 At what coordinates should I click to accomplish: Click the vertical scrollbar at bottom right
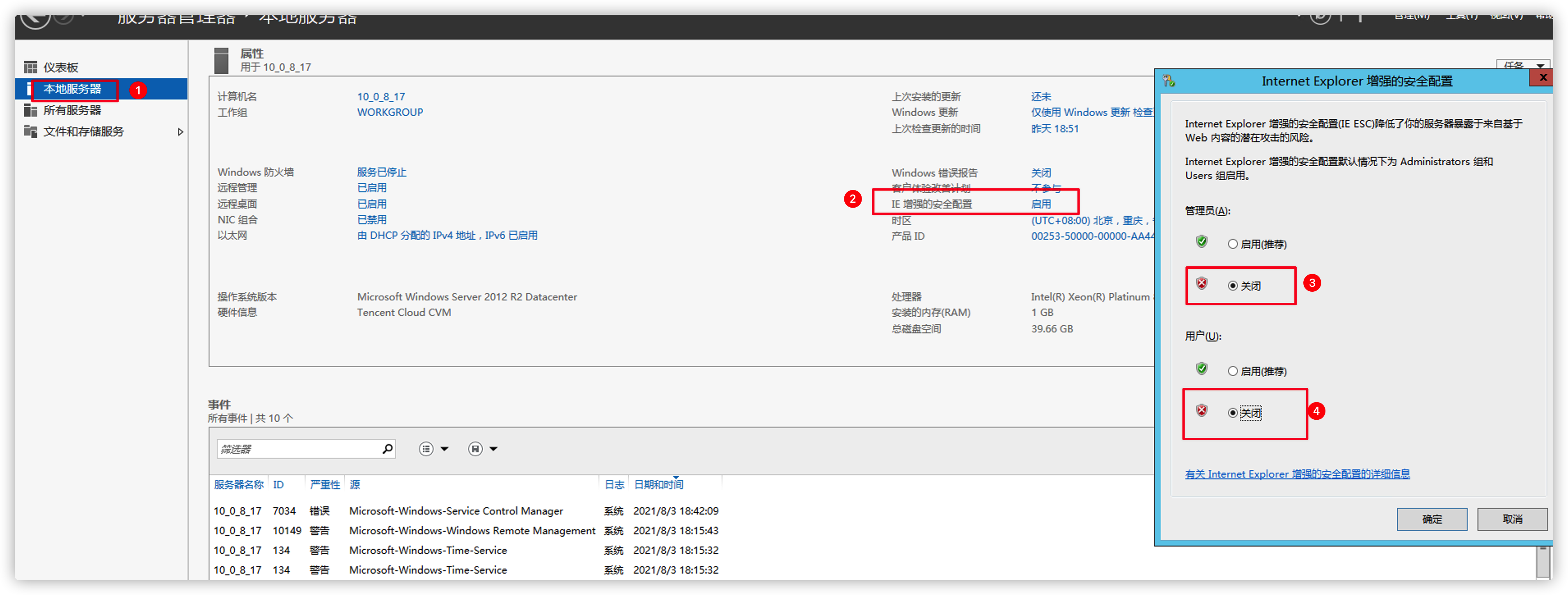click(1543, 562)
